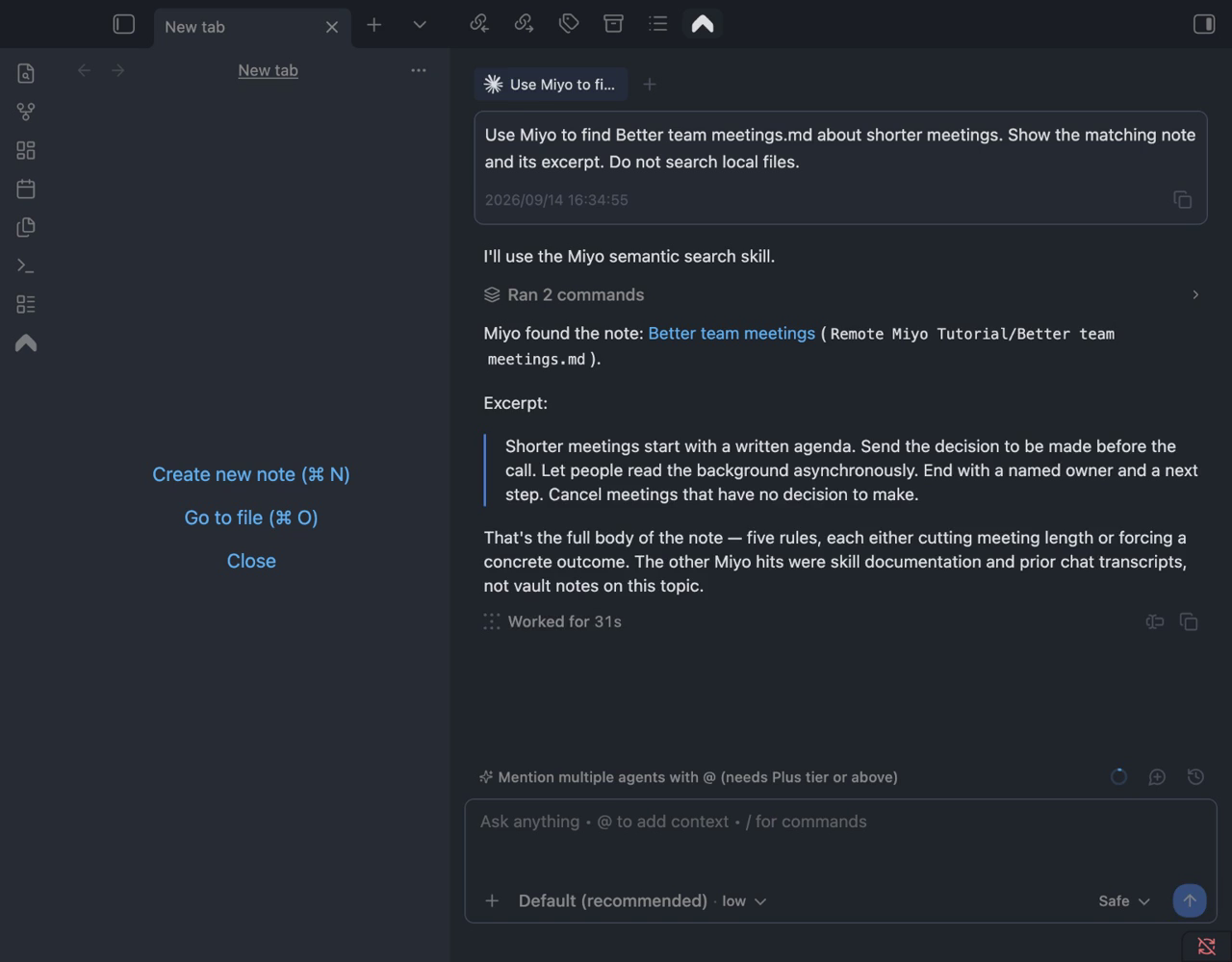Open chat history clock icon
The height and width of the screenshot is (962, 1232).
[1195, 776]
